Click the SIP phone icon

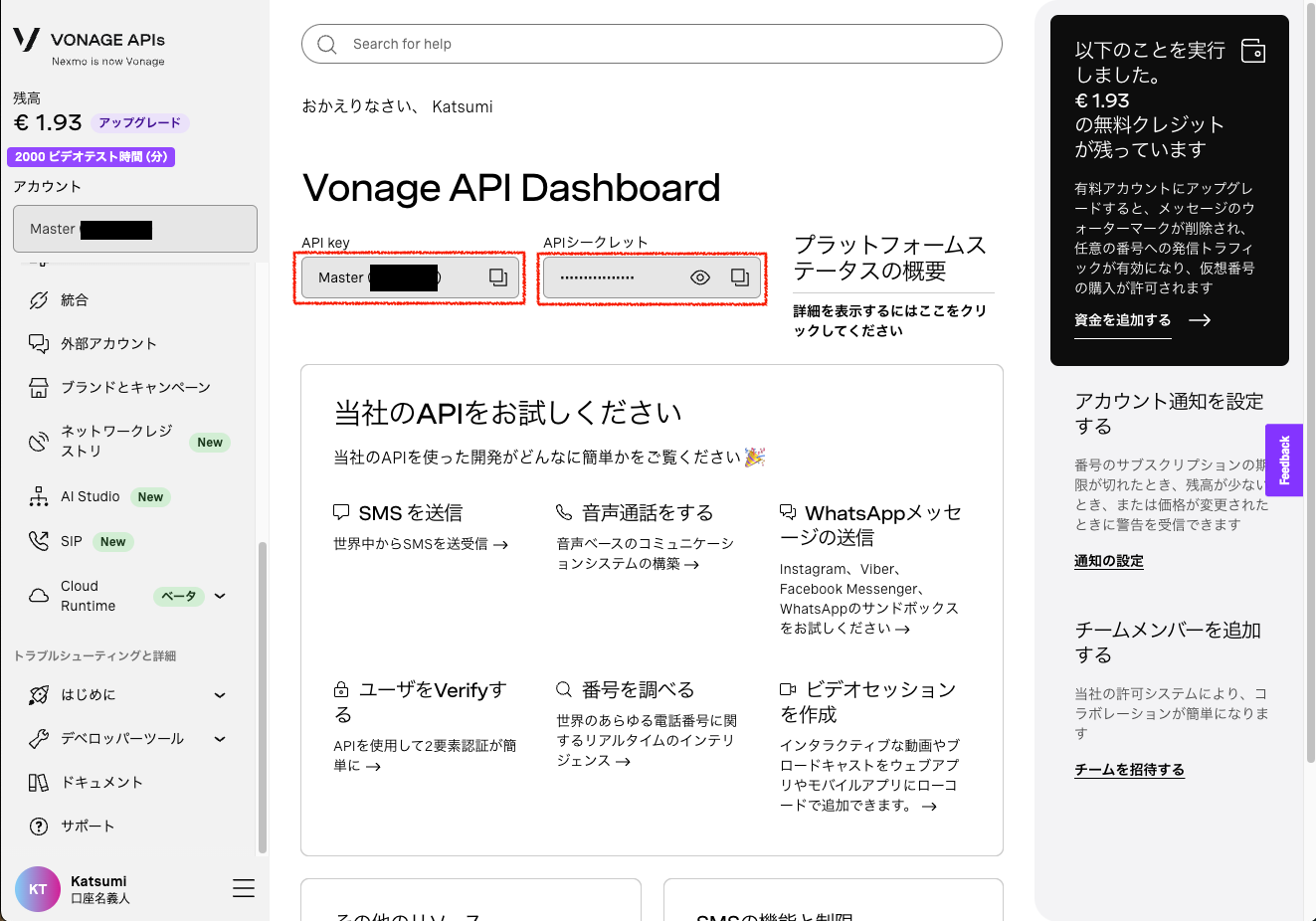coord(39,541)
